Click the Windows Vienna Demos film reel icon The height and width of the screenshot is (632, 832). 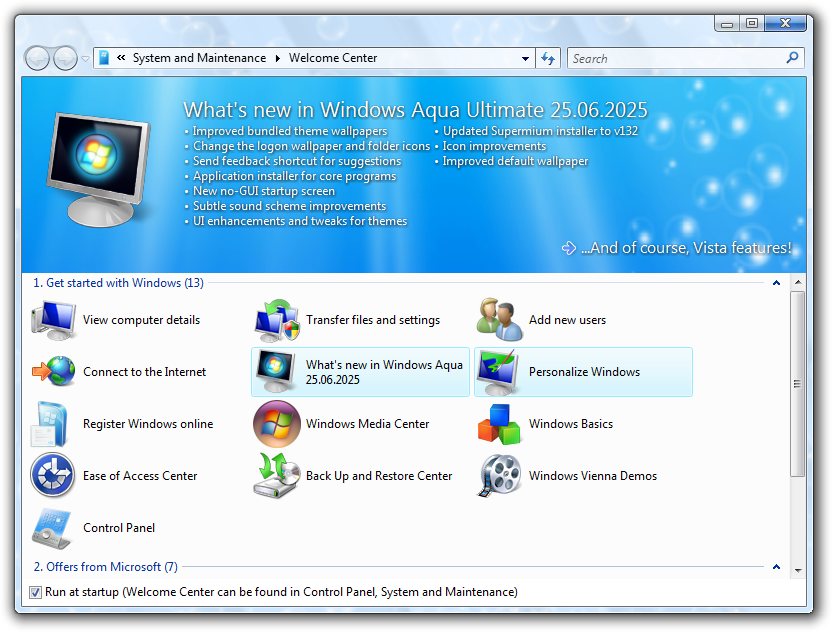[499, 476]
